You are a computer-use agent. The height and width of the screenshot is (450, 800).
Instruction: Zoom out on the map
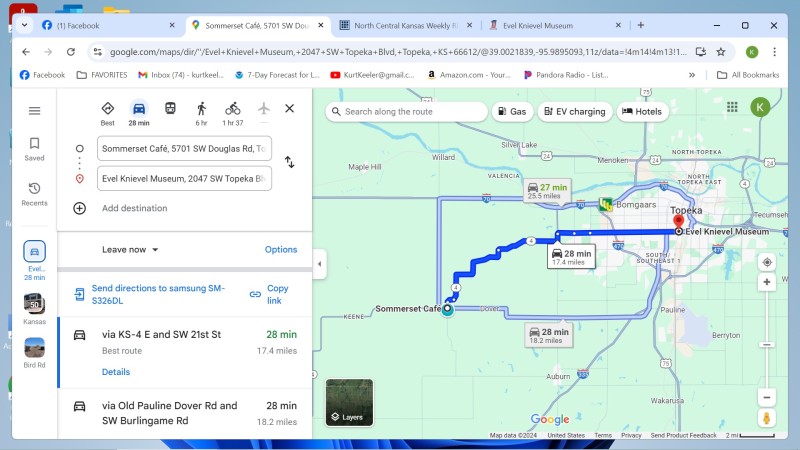click(767, 397)
